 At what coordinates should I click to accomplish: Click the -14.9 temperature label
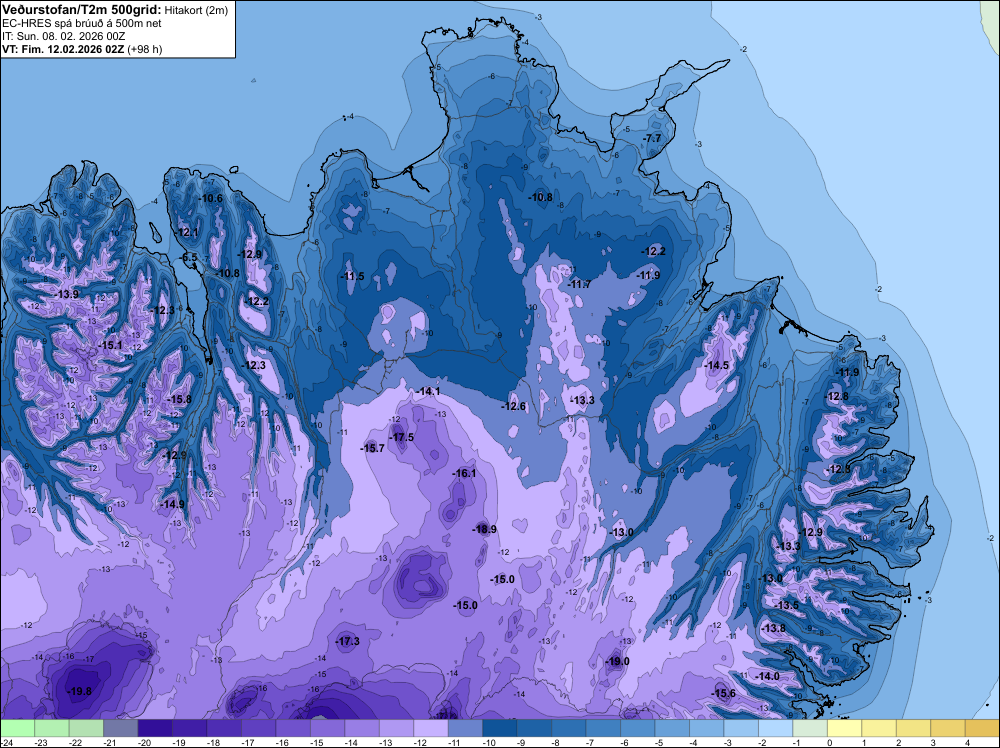coord(172,504)
